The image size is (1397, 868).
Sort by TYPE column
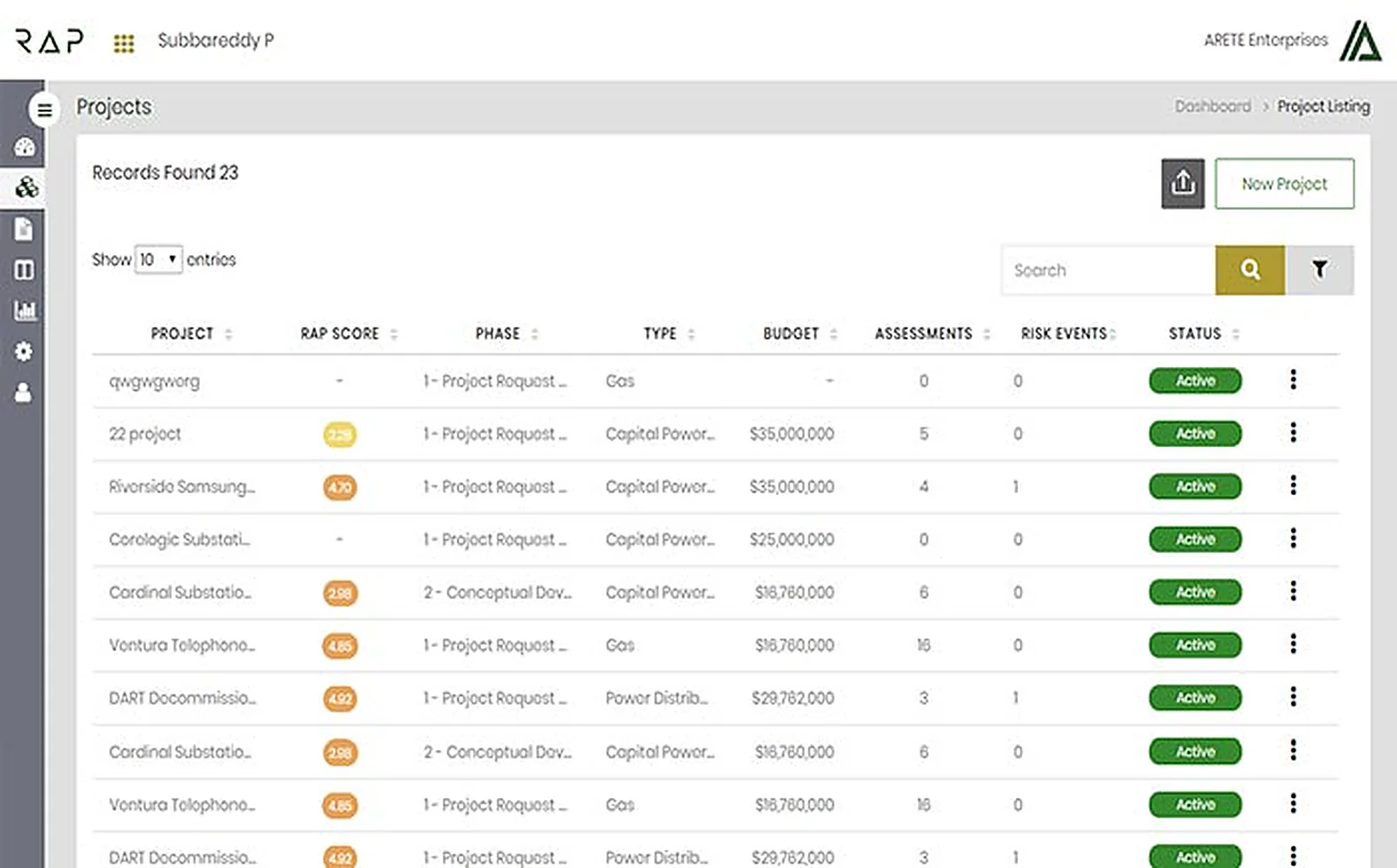point(669,334)
